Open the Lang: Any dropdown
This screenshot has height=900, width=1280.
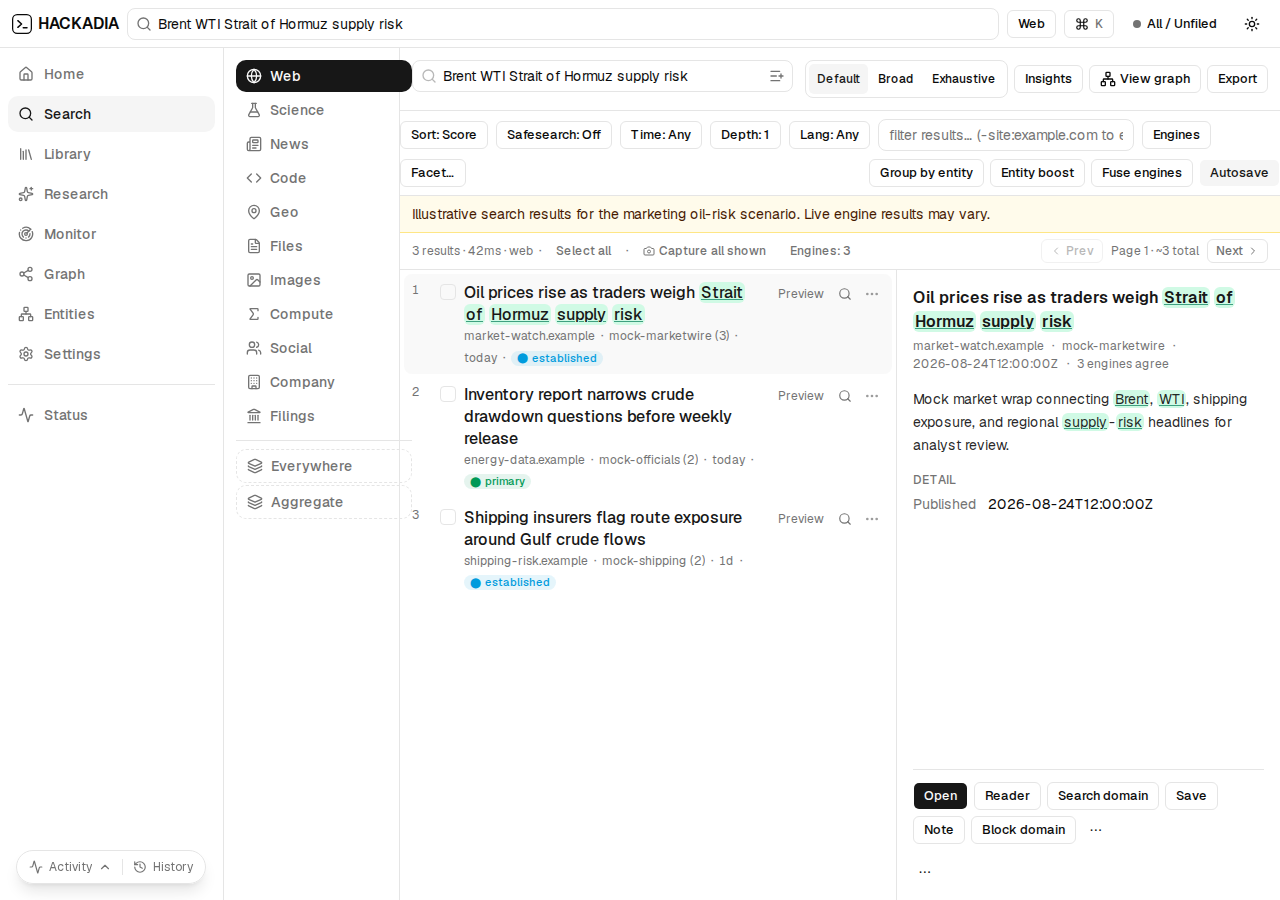[x=829, y=135]
